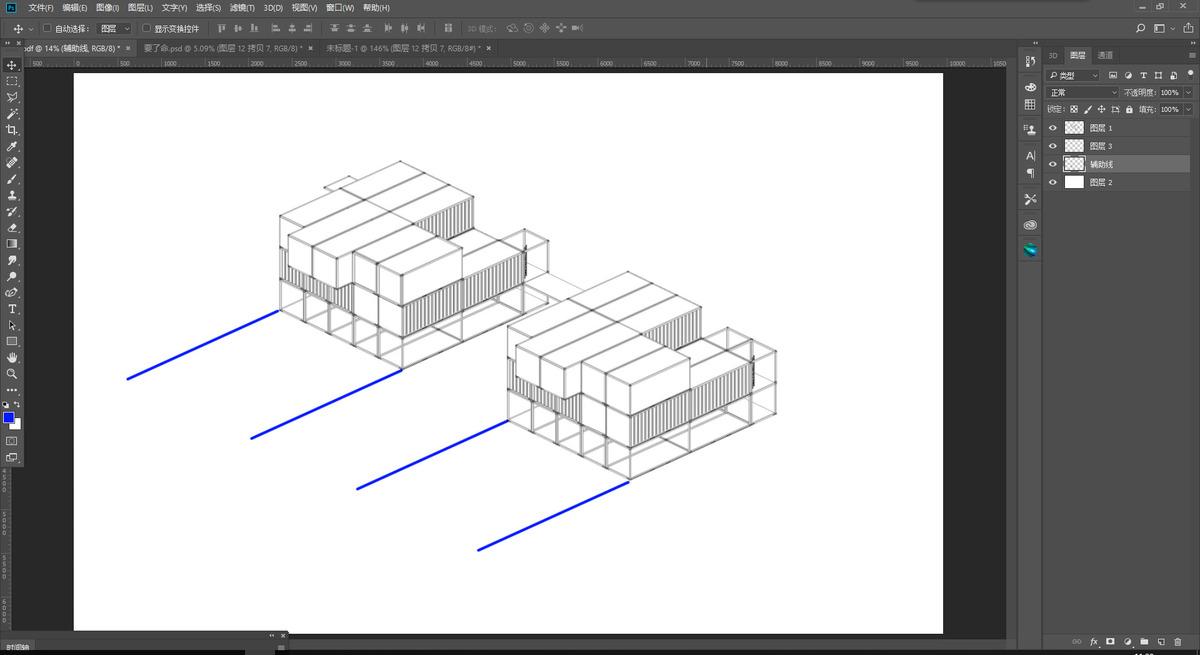The image size is (1200, 655).
Task: Select the Path Selection tool
Action: [12, 325]
